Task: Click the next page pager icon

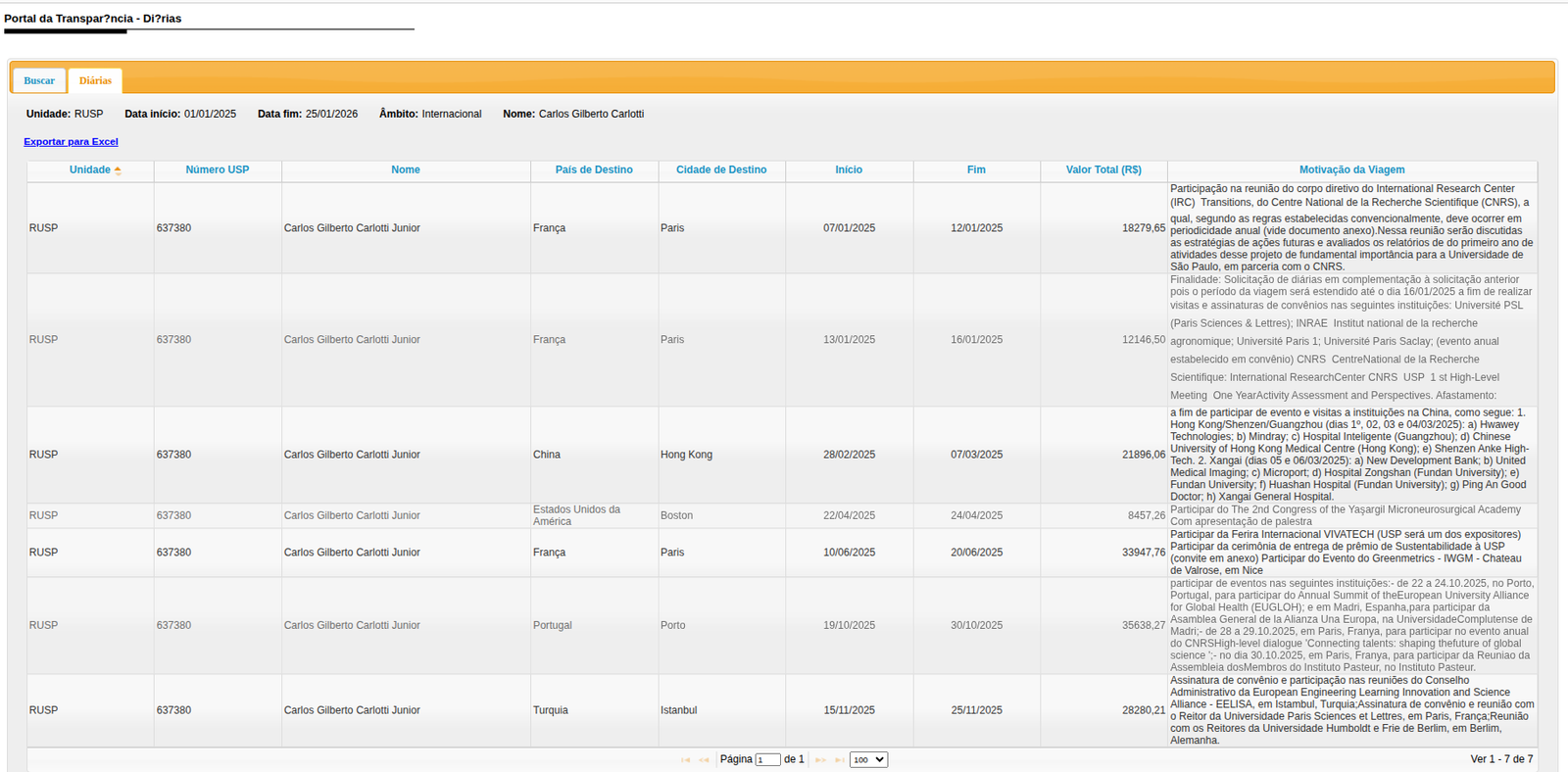Action: (820, 760)
